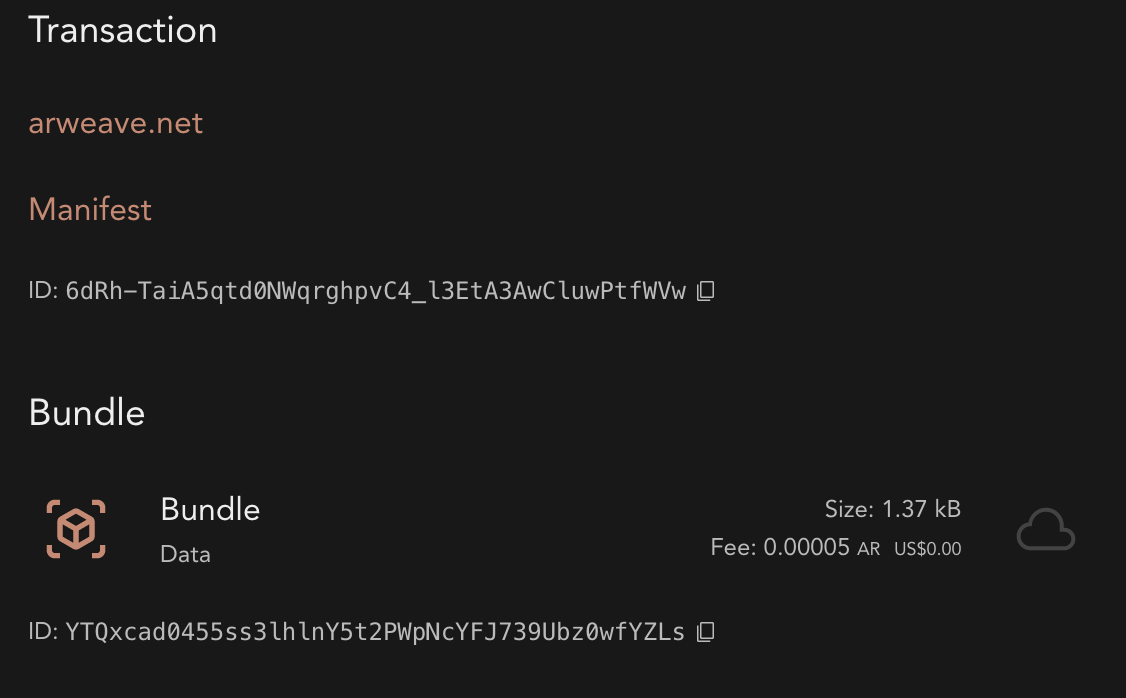Click the Bundle title text

click(210, 510)
